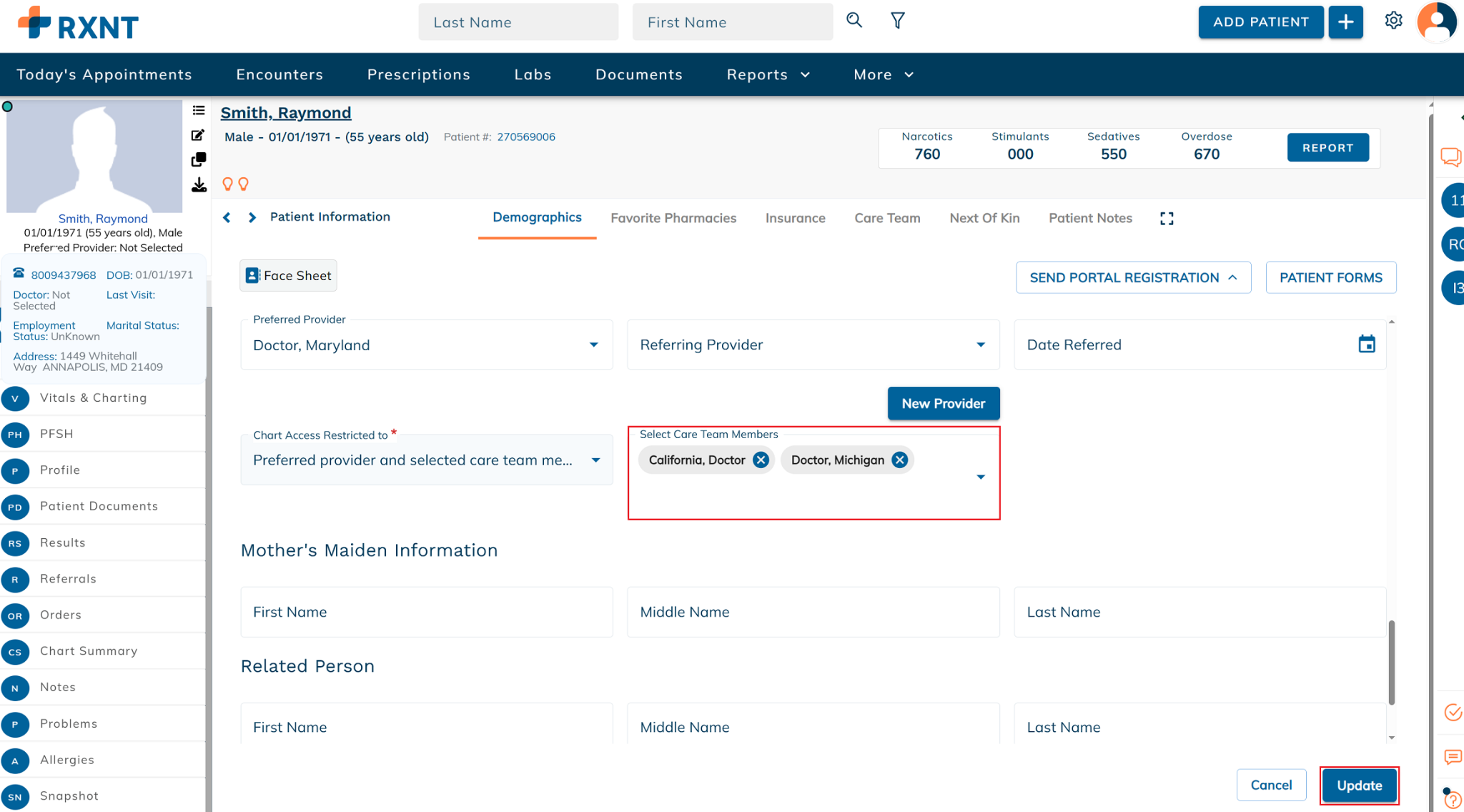1464x812 pixels.
Task: Open the Prescriptions menu item
Action: coord(419,74)
